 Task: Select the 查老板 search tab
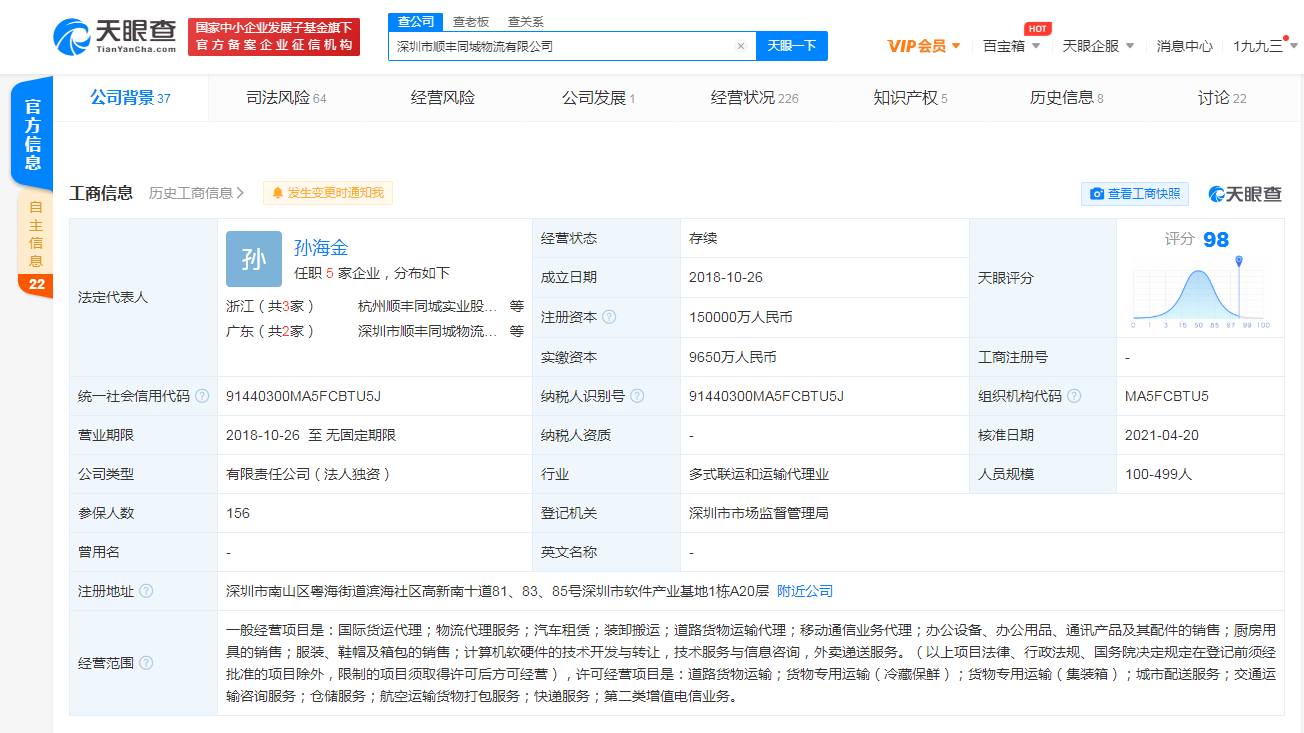470,21
